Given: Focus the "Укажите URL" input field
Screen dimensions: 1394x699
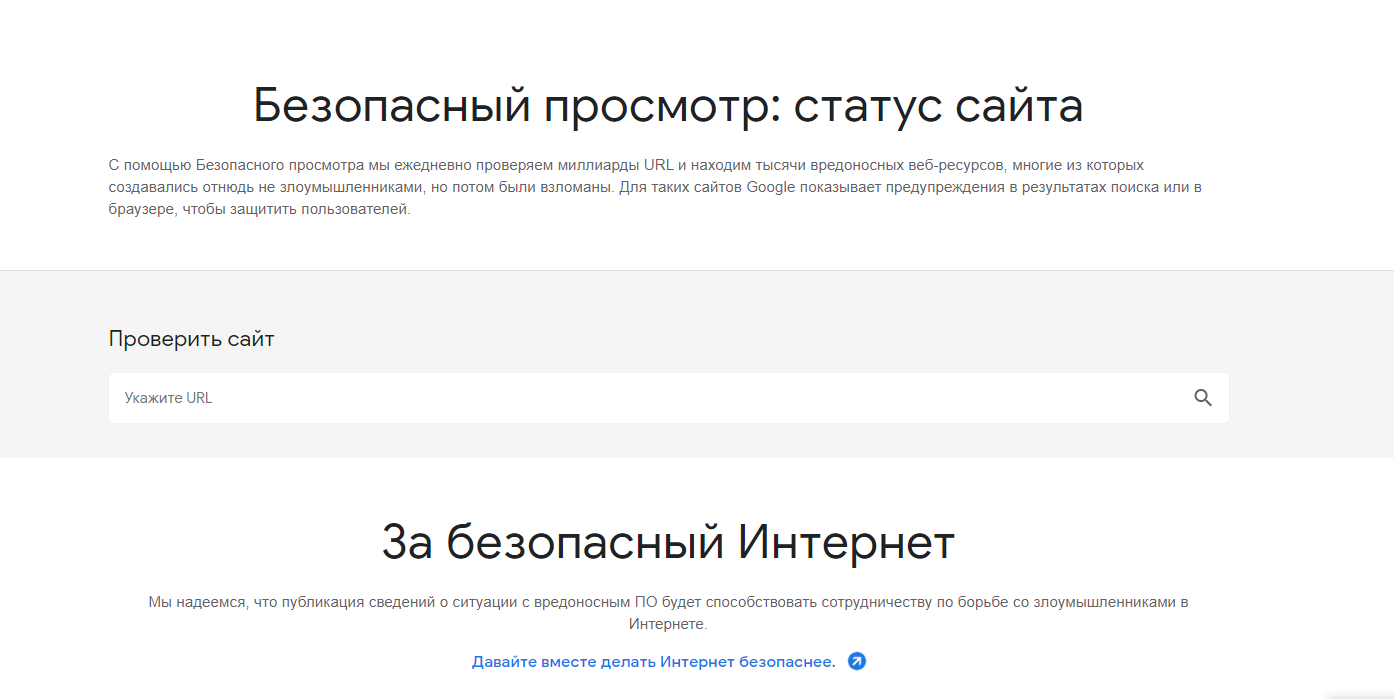Looking at the screenshot, I should 640,398.
